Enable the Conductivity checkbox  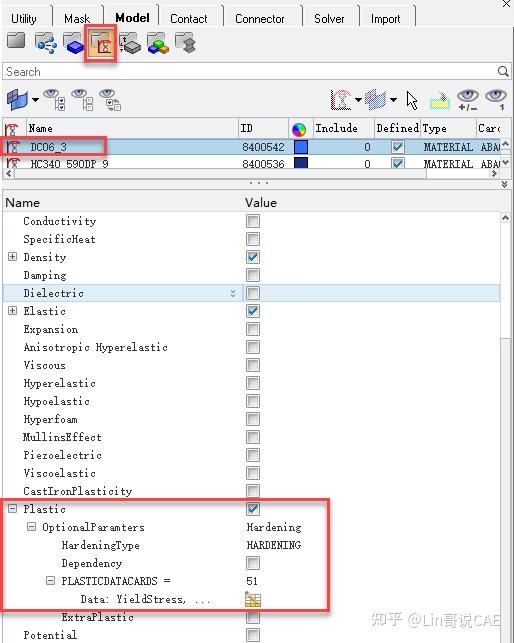(x=253, y=221)
